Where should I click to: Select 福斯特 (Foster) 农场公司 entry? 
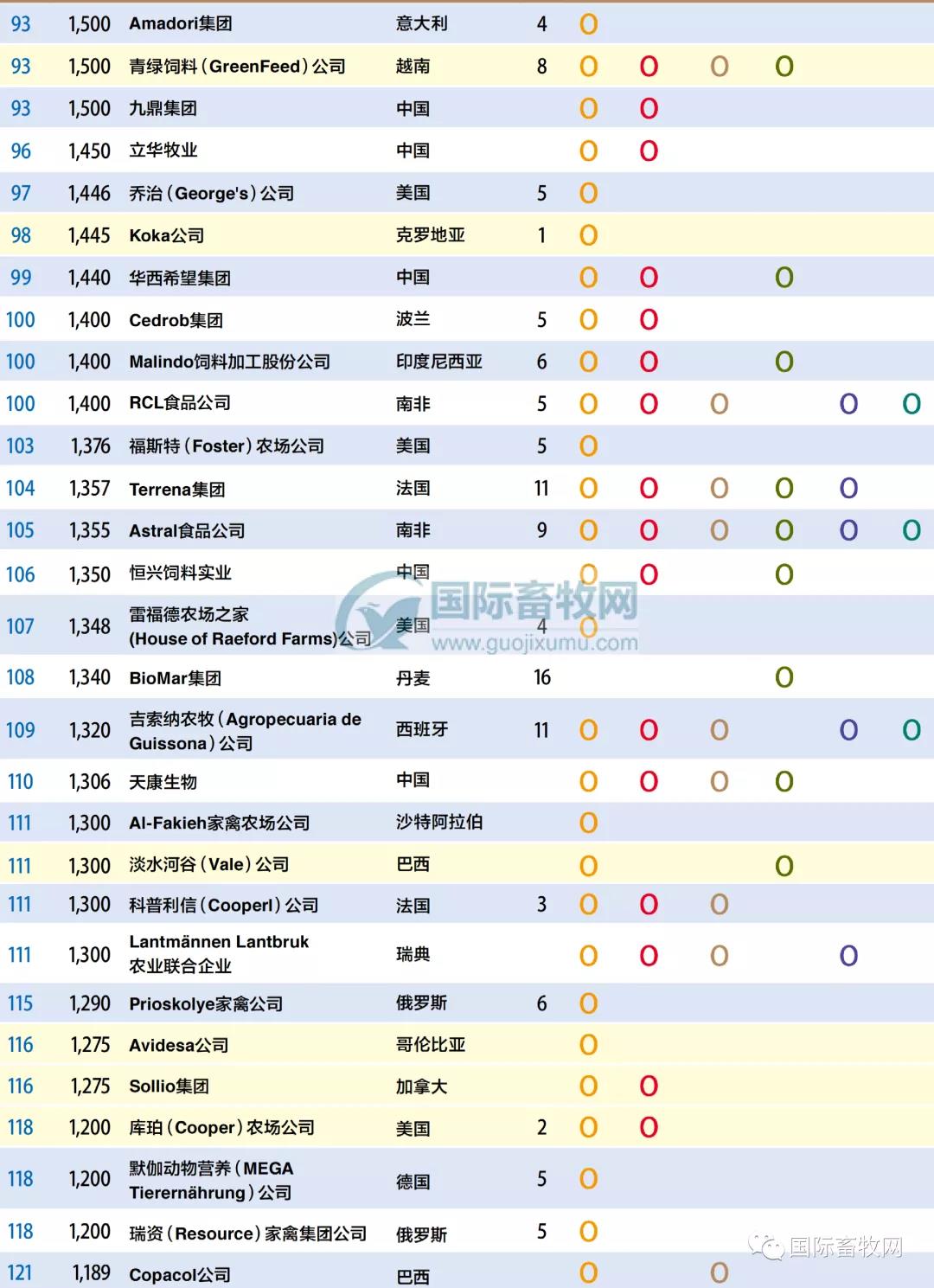(227, 446)
